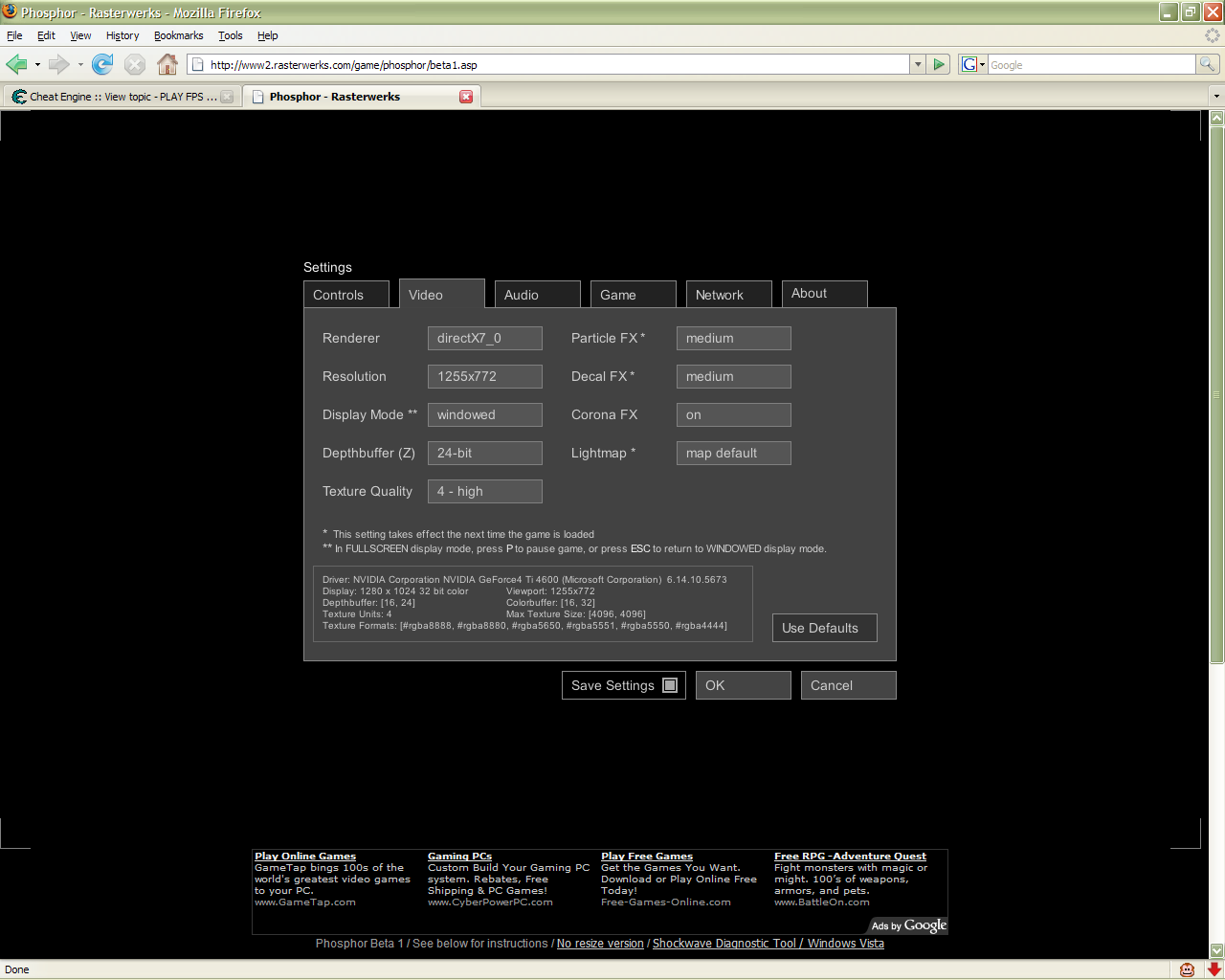
Task: Open the Shockwave Diagnostic Tool link
Action: (724, 944)
